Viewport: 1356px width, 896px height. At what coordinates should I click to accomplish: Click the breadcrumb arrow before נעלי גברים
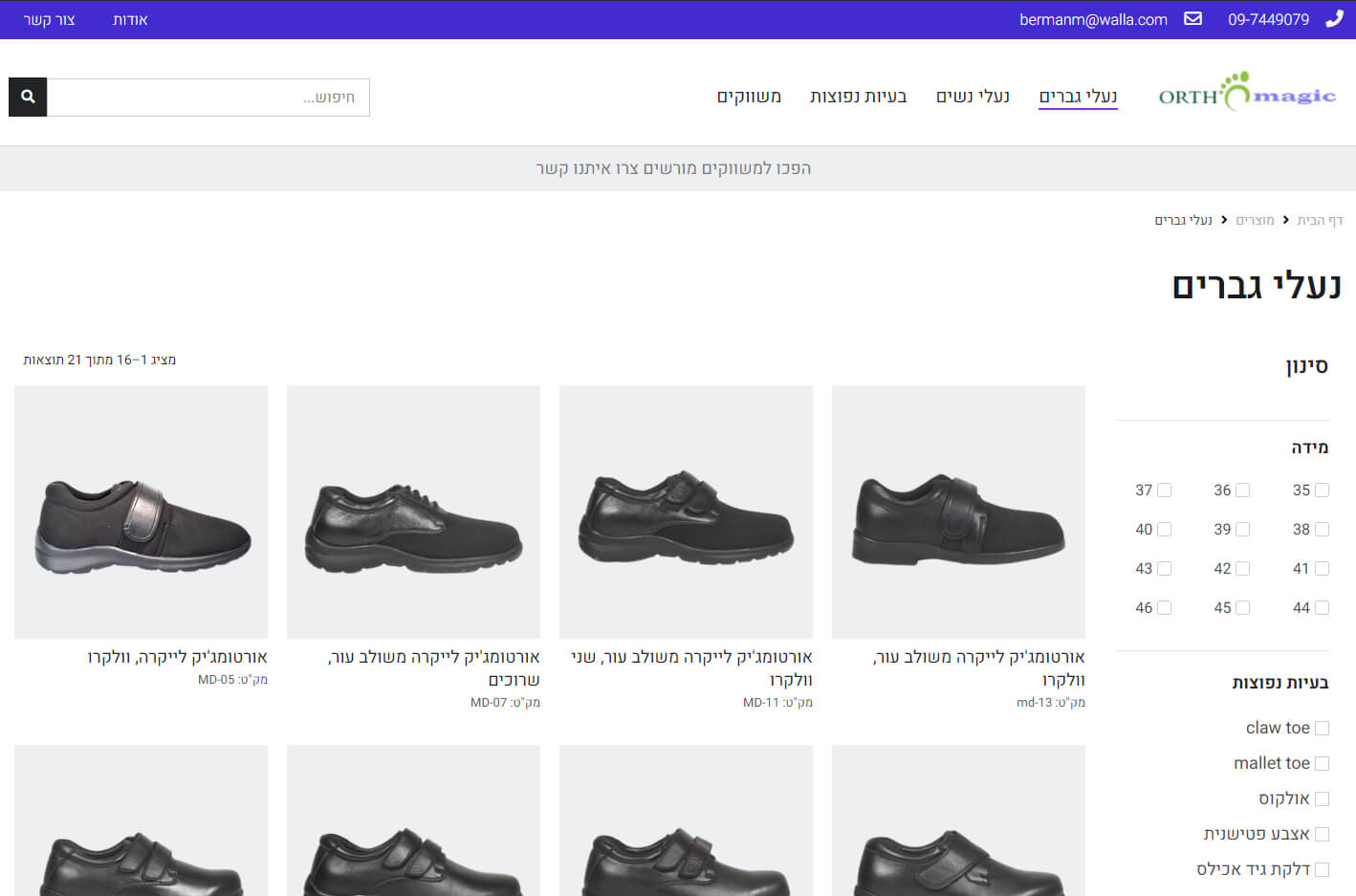point(1224,220)
